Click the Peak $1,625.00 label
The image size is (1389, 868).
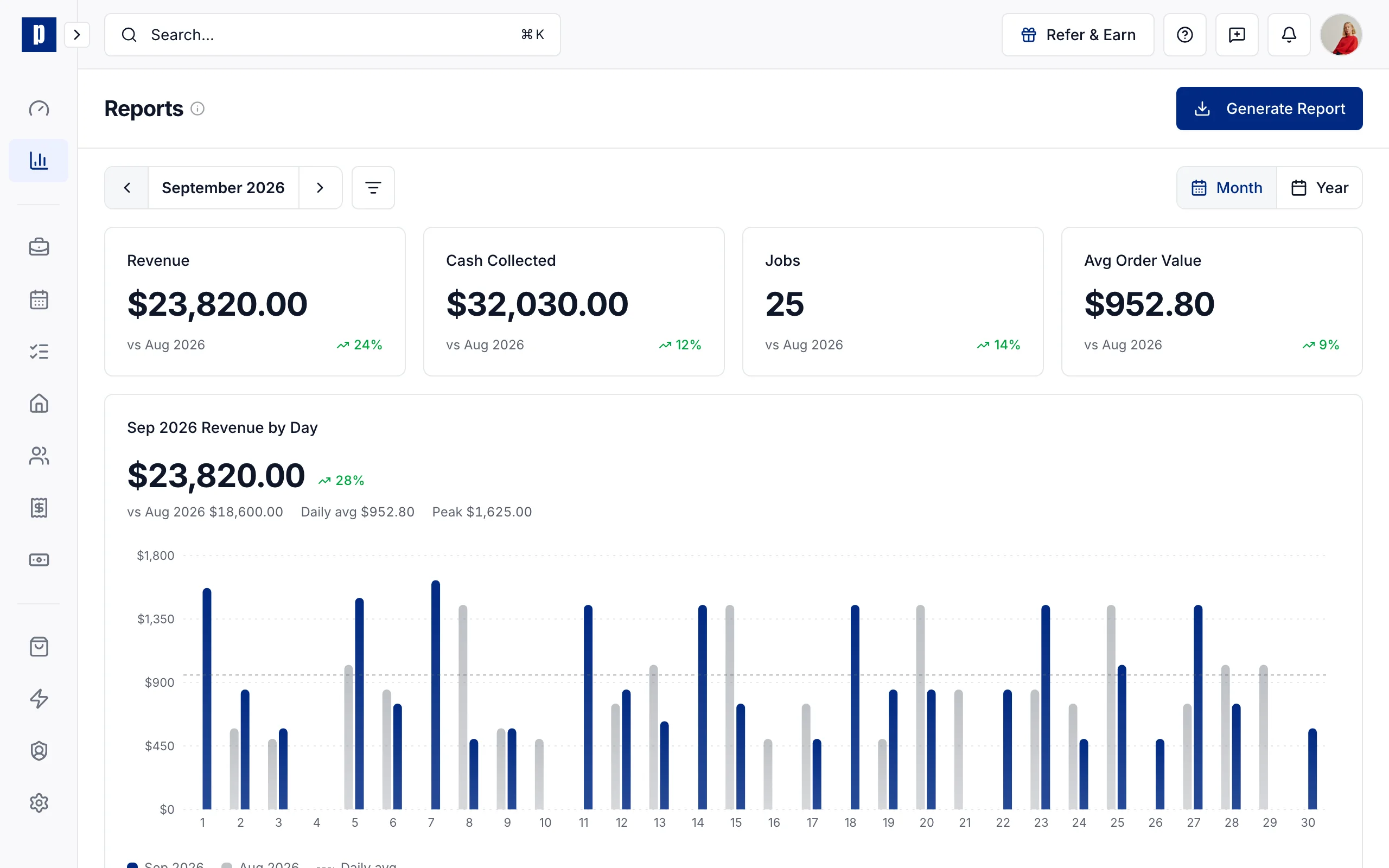482,512
